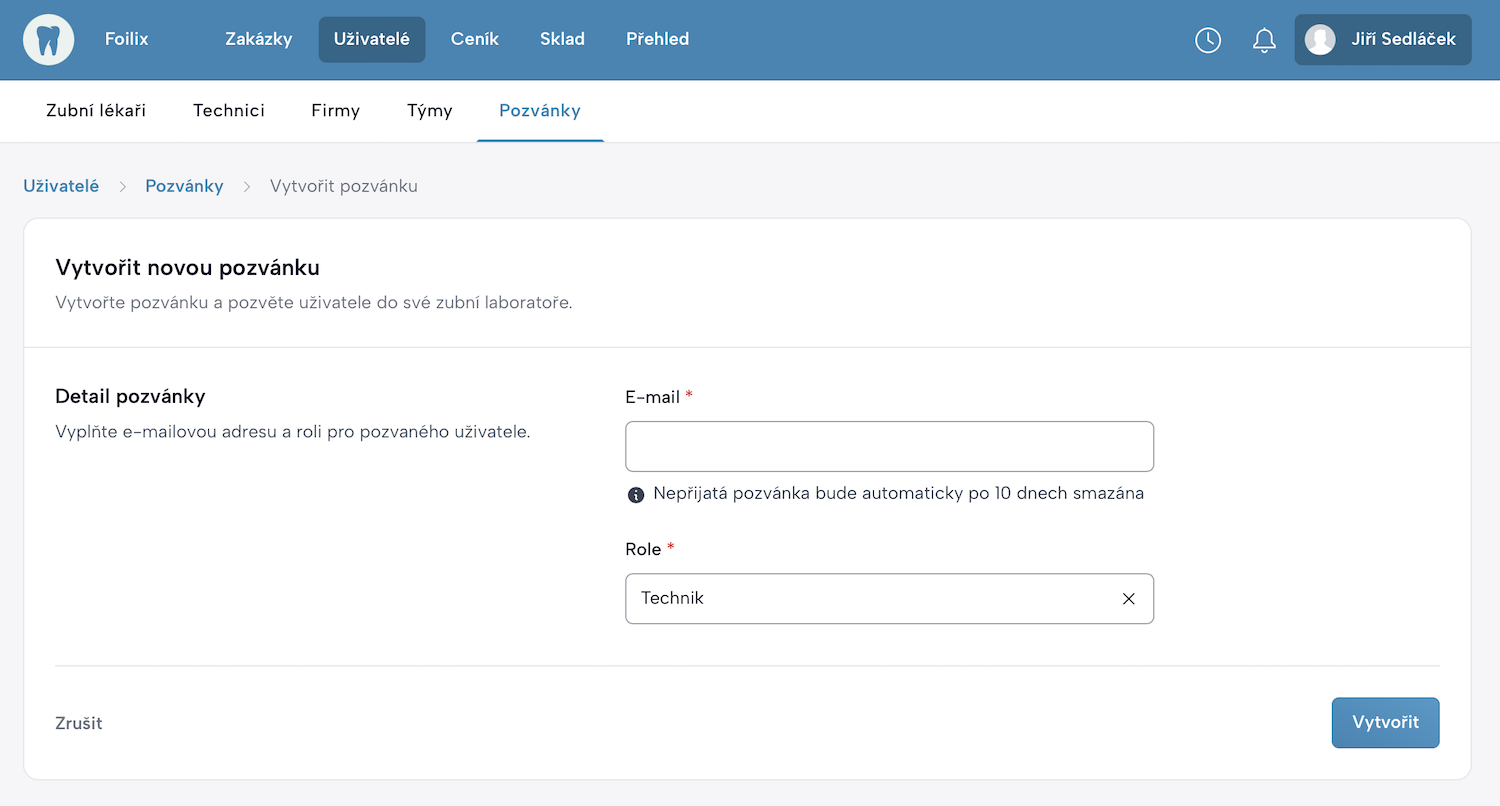Show the Týmy tab
Screen dimensions: 1500x806
[430, 111]
